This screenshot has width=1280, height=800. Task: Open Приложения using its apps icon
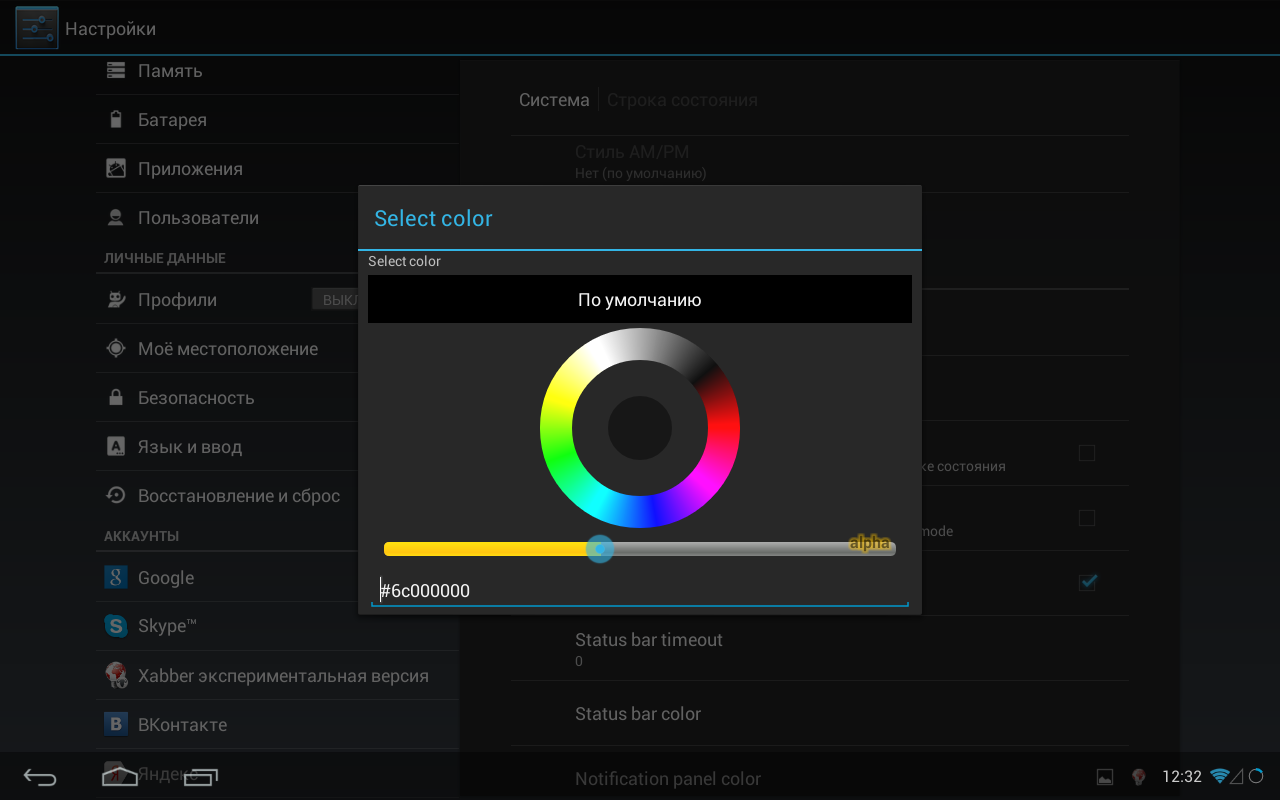(x=117, y=168)
